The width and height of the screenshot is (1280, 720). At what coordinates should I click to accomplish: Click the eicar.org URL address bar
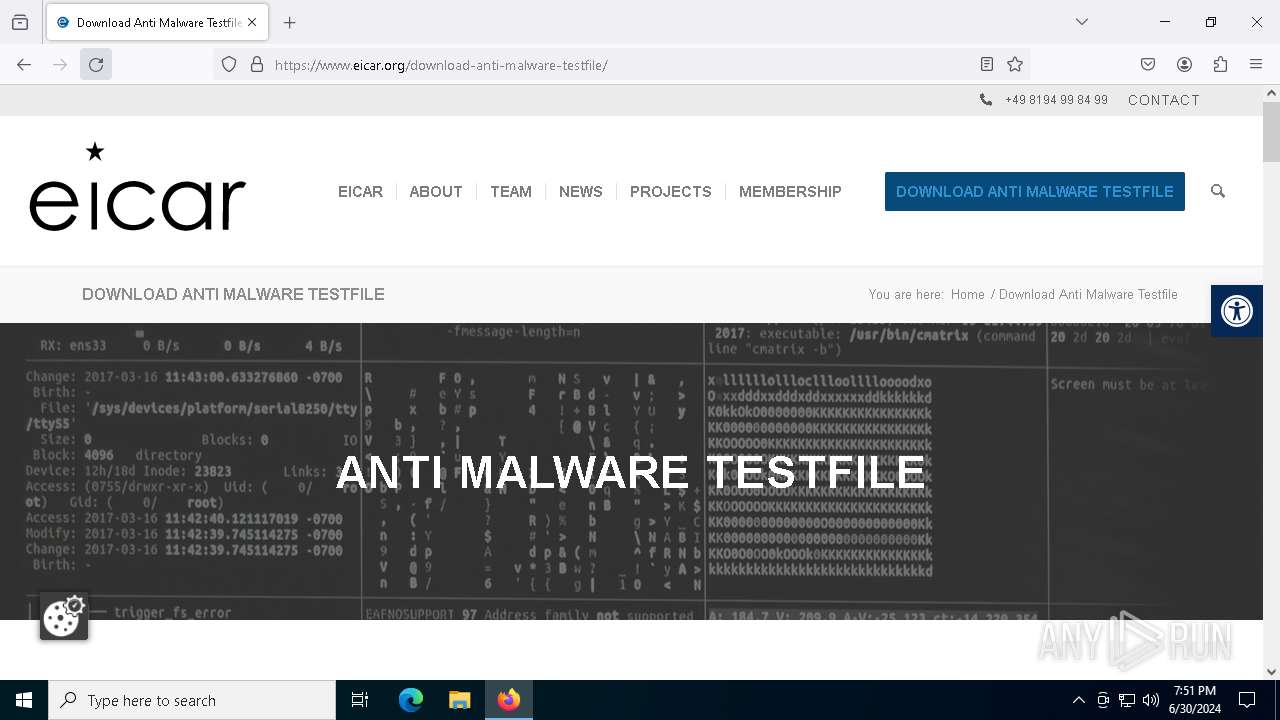(620, 65)
